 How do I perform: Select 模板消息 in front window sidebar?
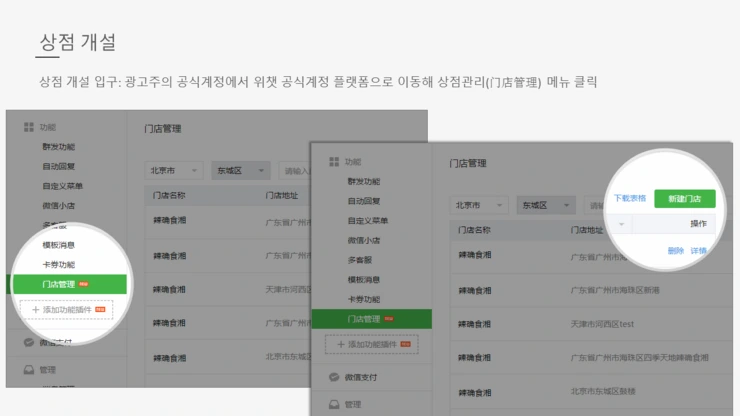click(x=363, y=280)
